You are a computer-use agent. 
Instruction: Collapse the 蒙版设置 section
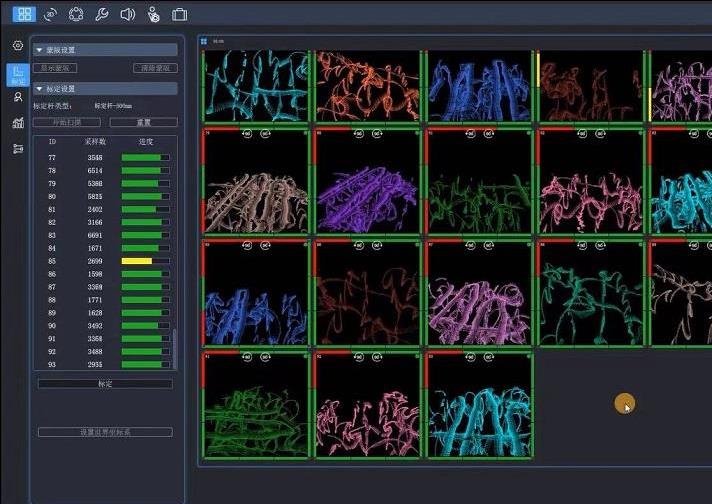point(40,50)
